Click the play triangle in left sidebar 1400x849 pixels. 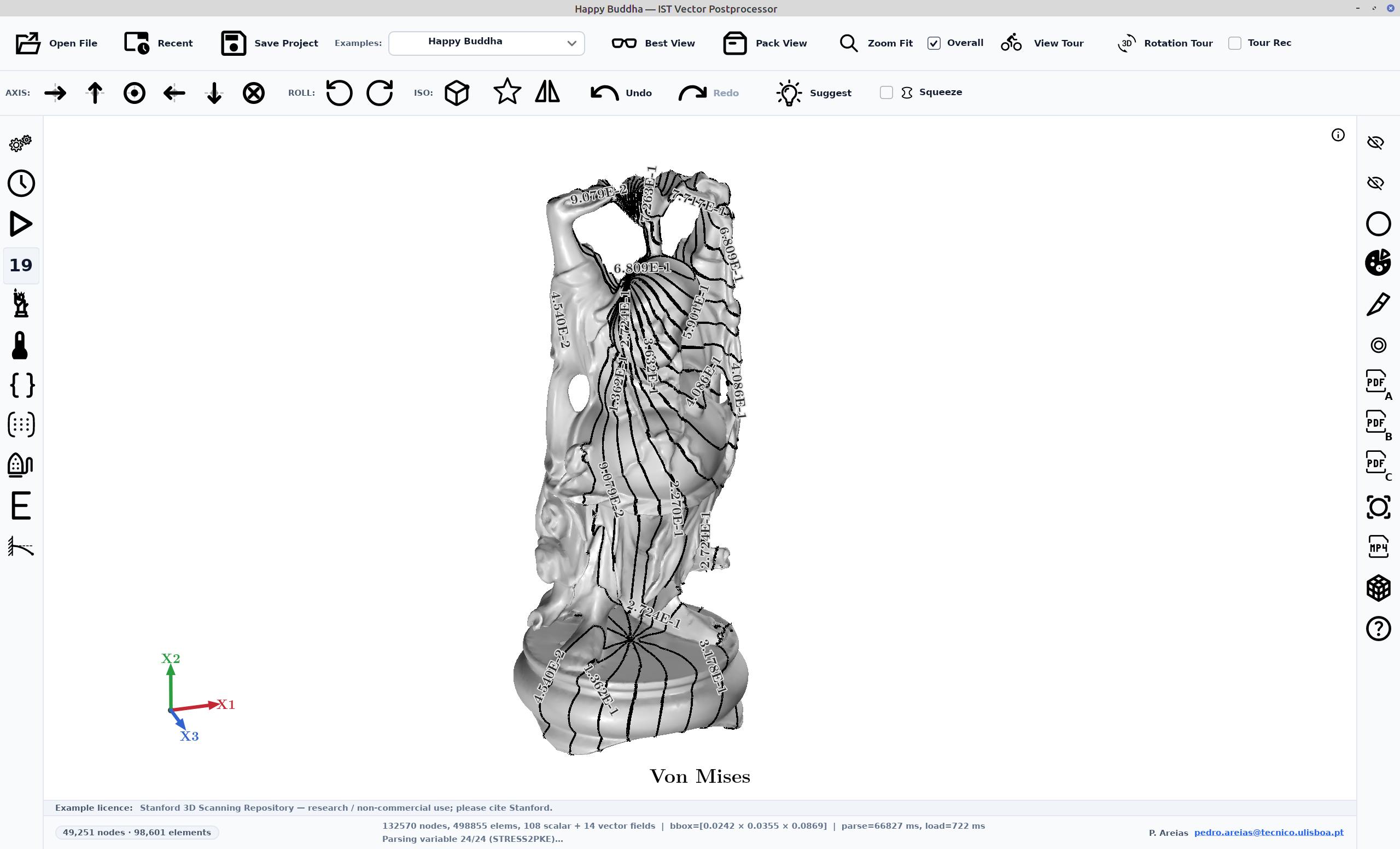click(x=21, y=224)
